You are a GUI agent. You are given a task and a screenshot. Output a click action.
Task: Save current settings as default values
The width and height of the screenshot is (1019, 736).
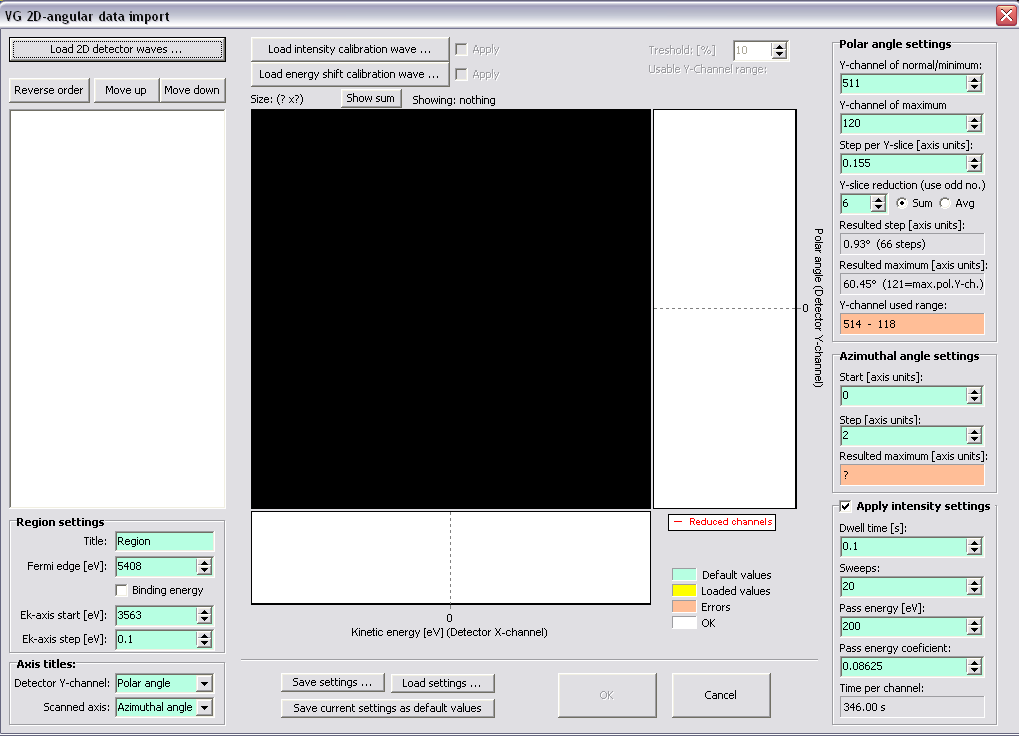(387, 708)
